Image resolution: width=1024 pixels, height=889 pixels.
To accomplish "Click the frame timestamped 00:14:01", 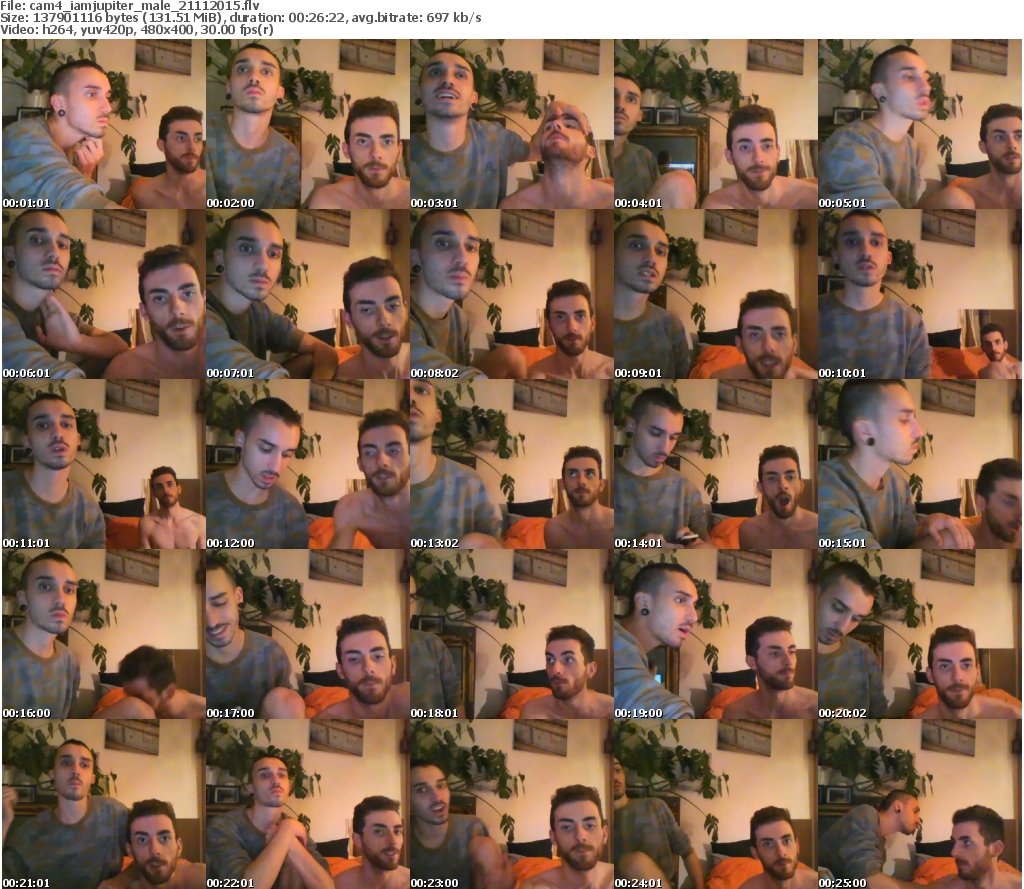I will [715, 464].
